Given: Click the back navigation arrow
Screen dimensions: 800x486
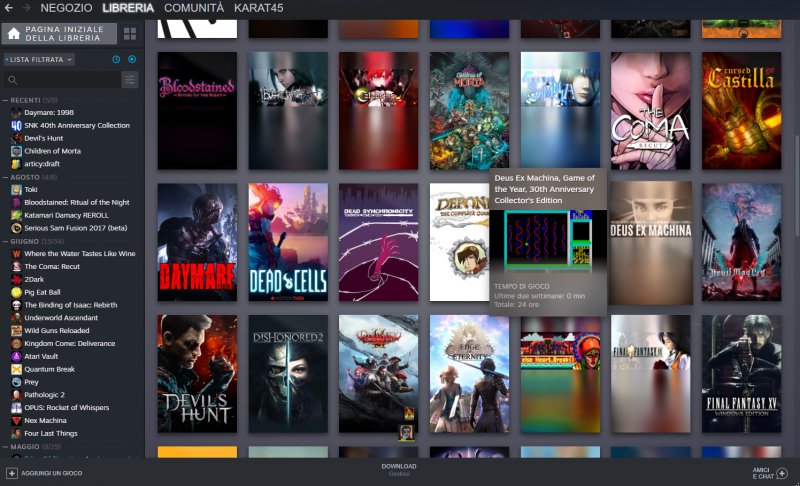Looking at the screenshot, I should (8, 8).
